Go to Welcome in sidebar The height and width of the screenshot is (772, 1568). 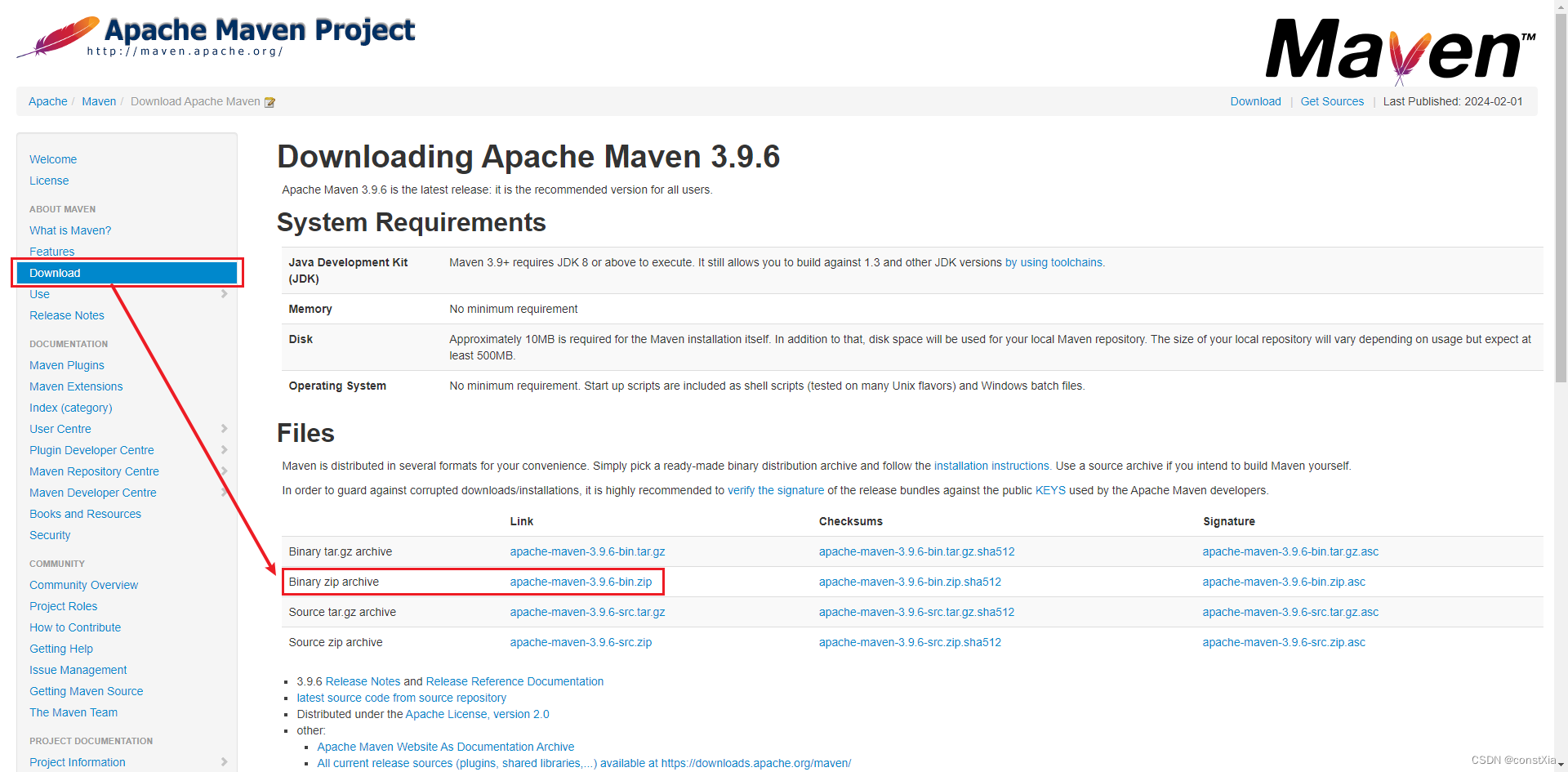53,159
